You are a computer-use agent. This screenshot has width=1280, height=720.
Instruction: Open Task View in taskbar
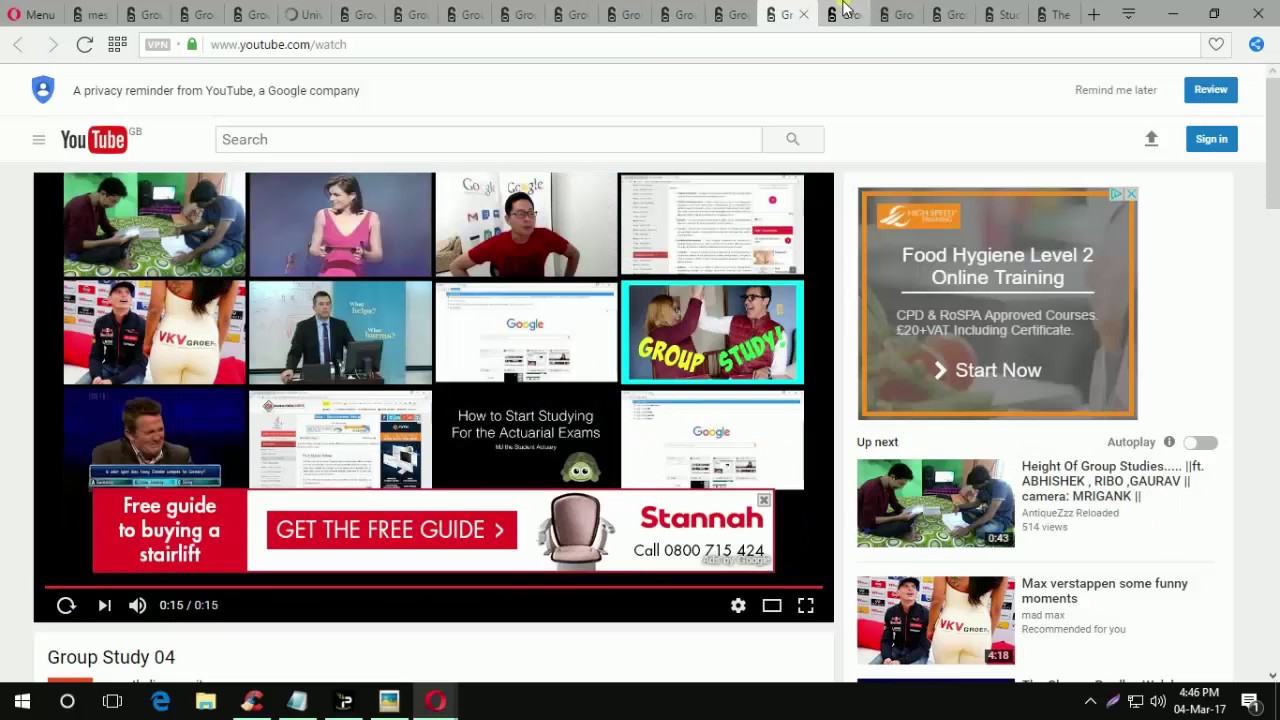(112, 701)
